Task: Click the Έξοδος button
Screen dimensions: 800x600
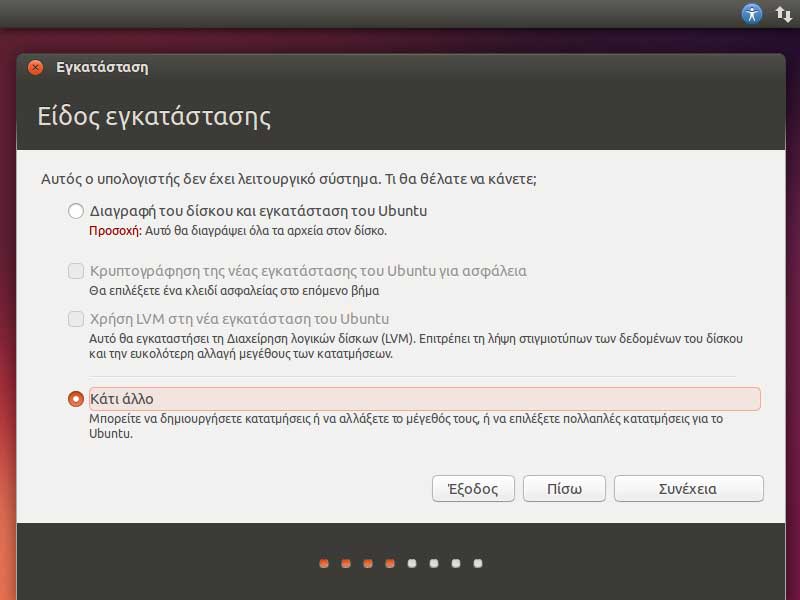Action: pyautogui.click(x=473, y=489)
